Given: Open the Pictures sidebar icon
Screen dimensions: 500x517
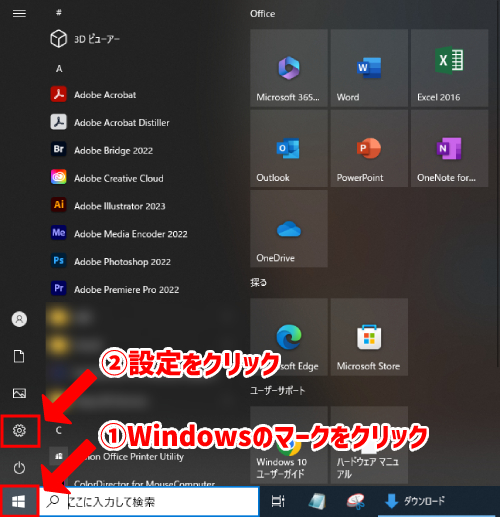Looking at the screenshot, I should pos(19,393).
